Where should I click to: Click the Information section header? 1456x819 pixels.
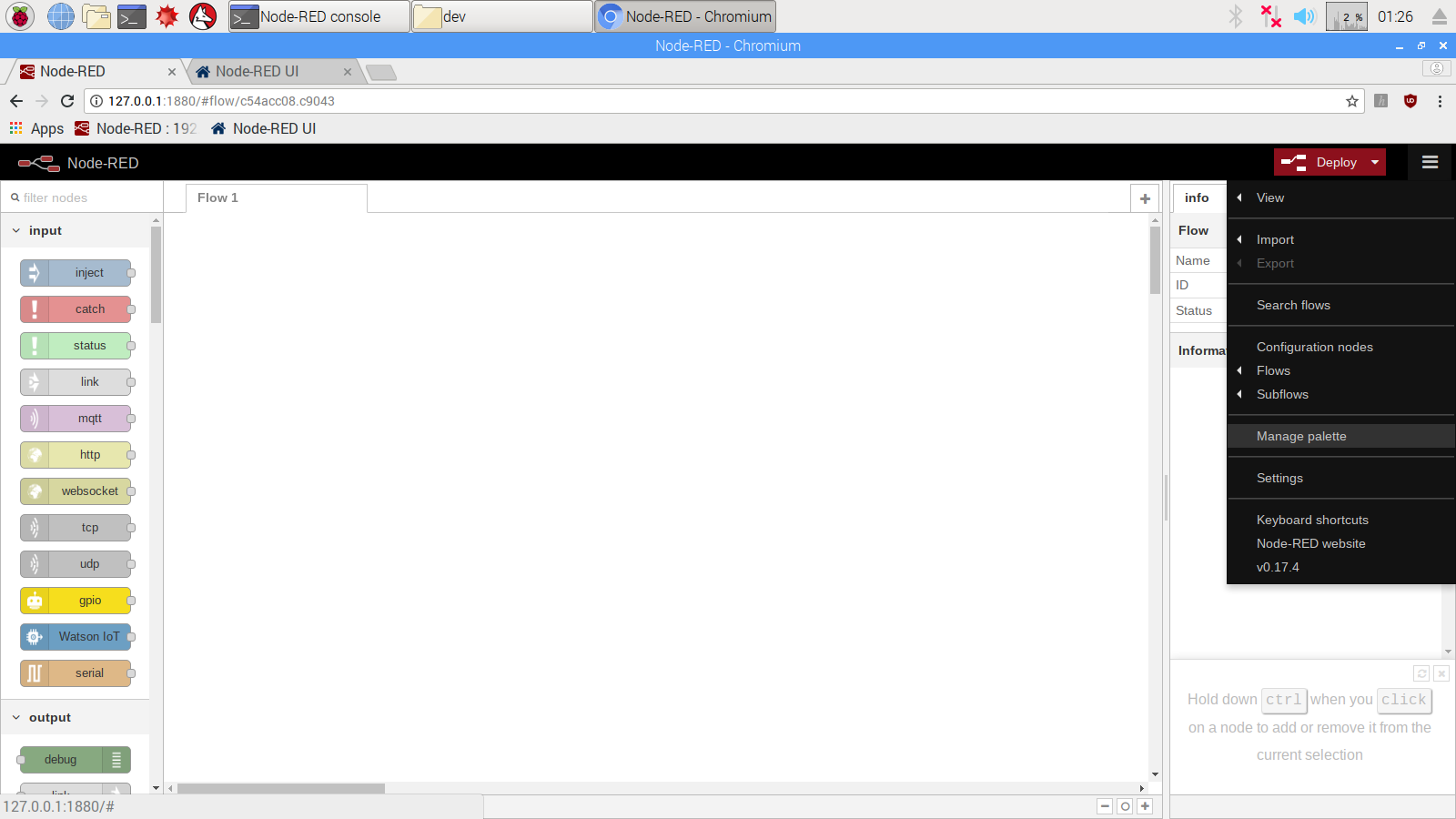[x=1199, y=350]
